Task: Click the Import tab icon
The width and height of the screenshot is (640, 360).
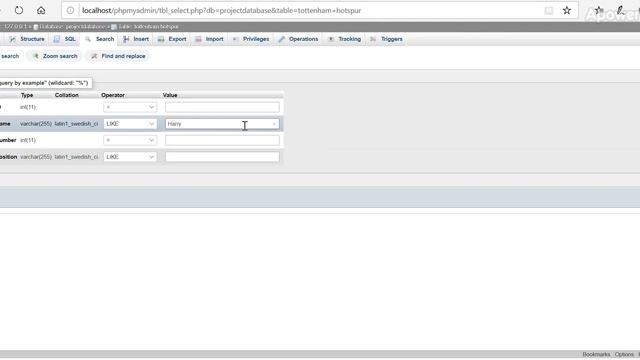Action: 198,39
